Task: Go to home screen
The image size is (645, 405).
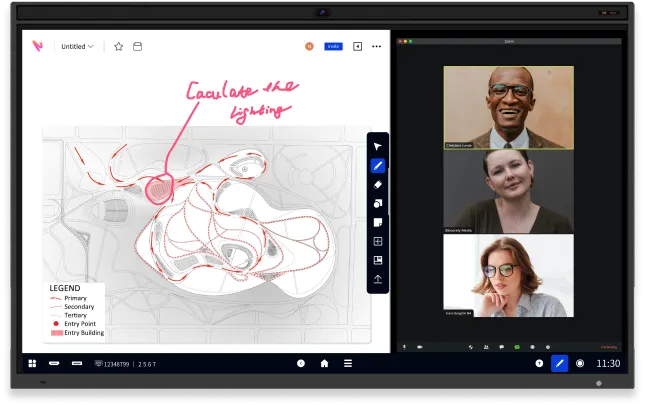Action: coord(324,363)
